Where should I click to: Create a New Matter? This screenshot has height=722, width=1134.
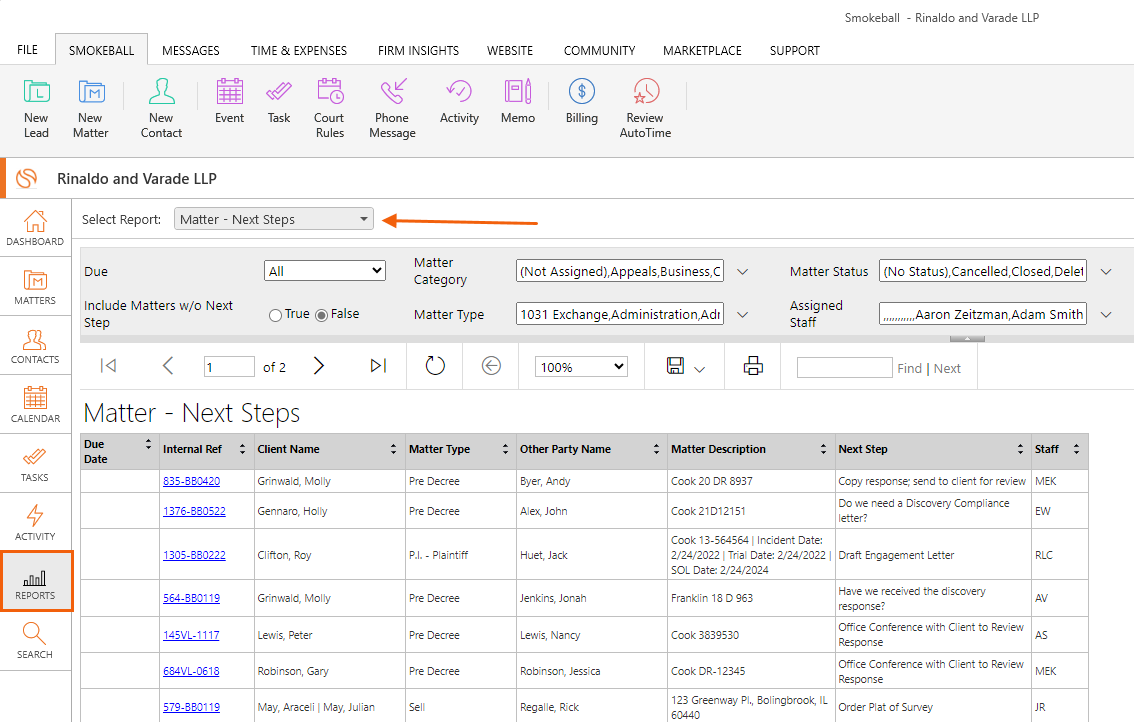(90, 109)
